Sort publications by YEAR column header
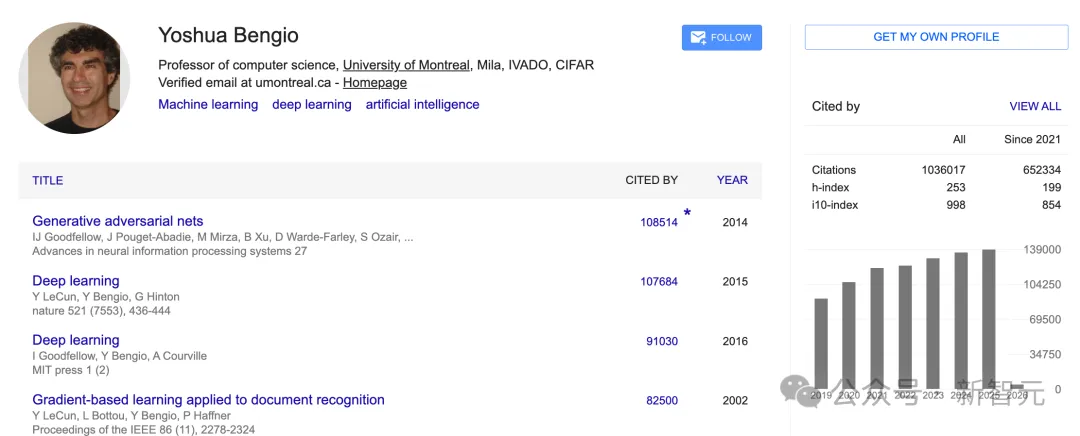 coord(732,180)
